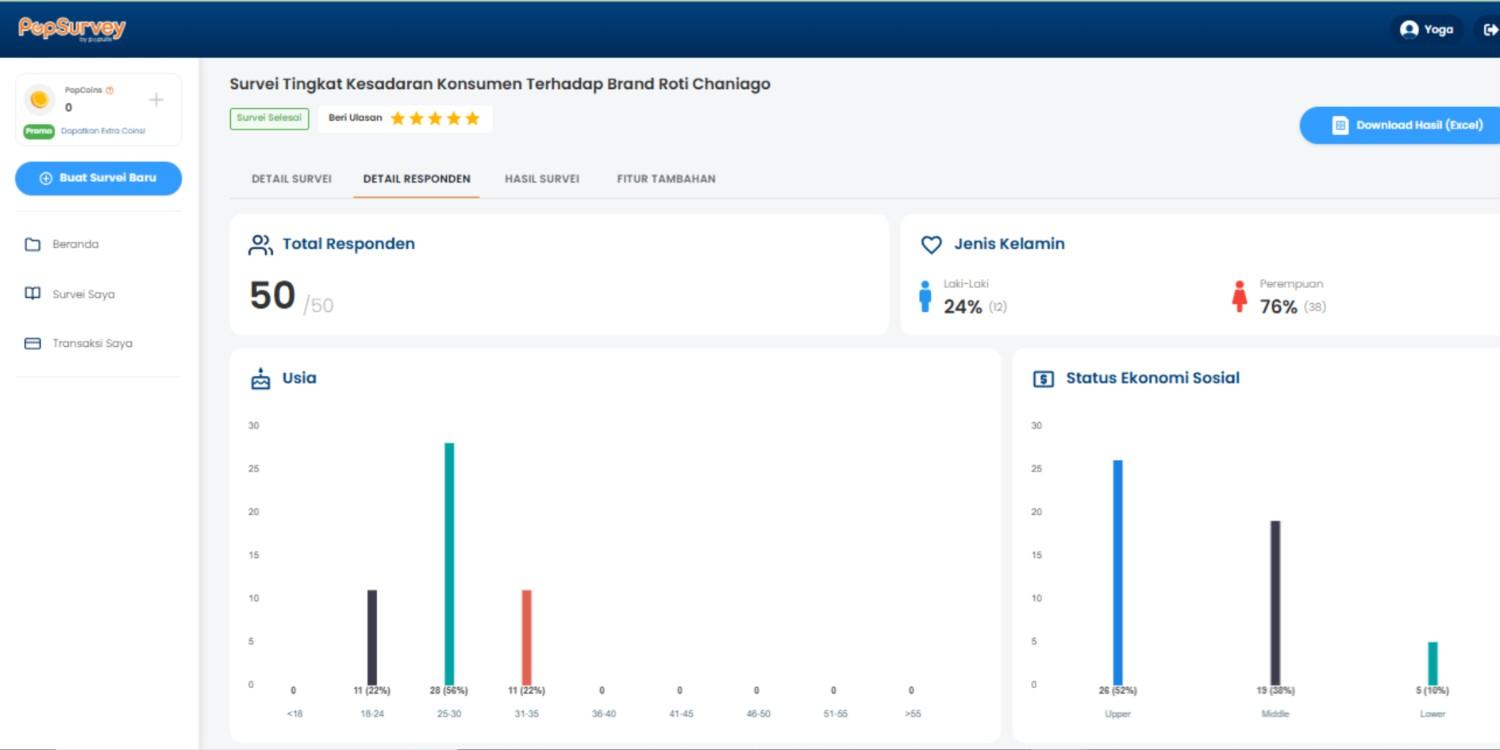Click the dark Middle status bar
The image size is (1500, 750).
tap(1275, 603)
